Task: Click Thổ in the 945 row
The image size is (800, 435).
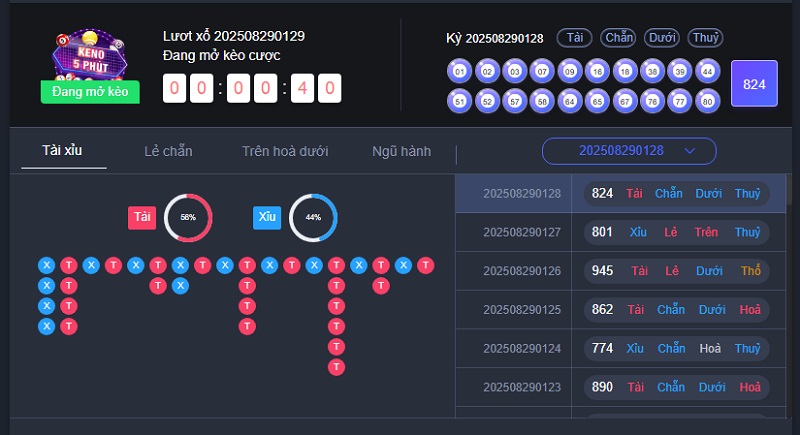Action: pyautogui.click(x=751, y=270)
